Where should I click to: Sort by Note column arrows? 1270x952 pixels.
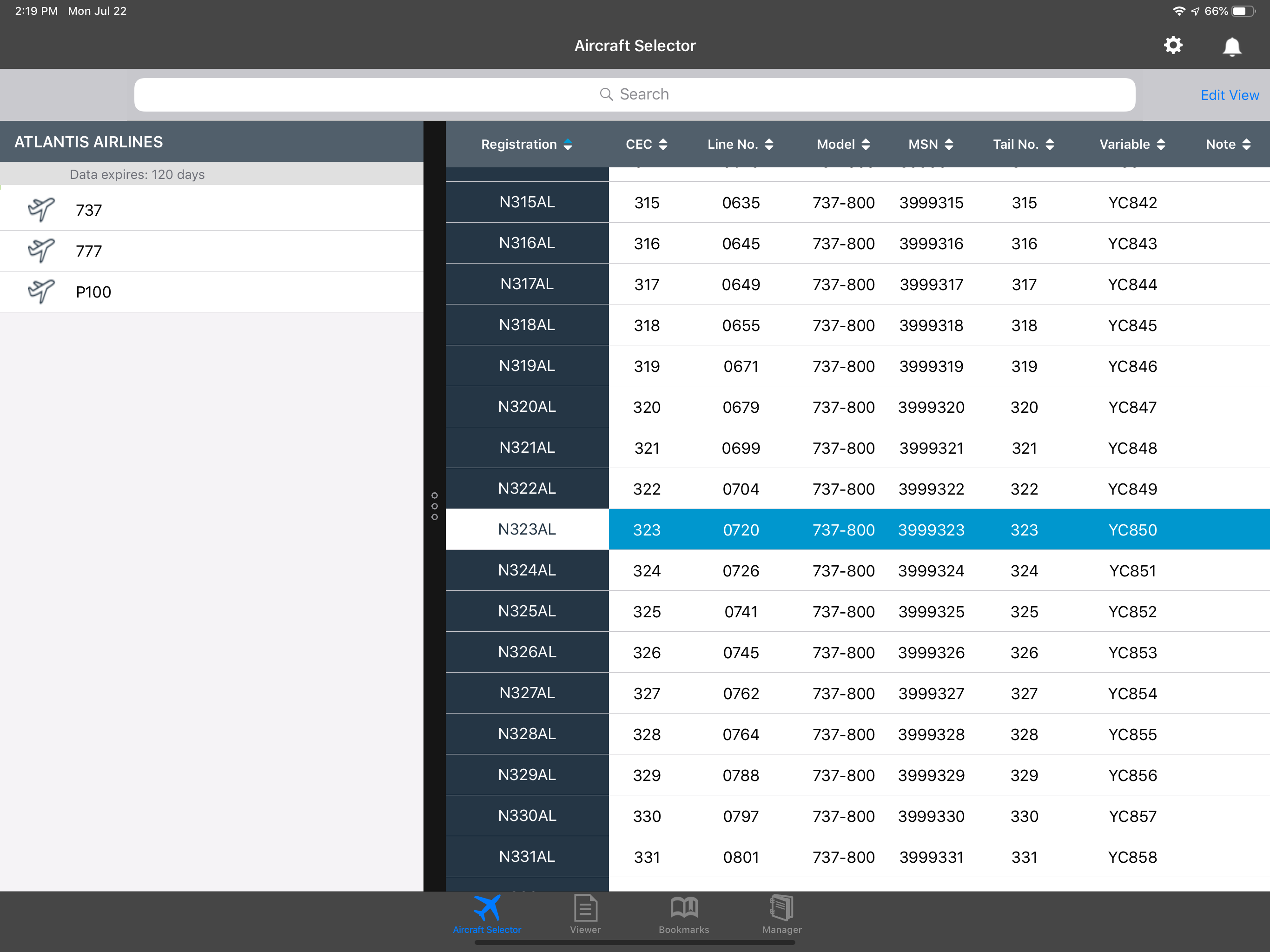1246,145
